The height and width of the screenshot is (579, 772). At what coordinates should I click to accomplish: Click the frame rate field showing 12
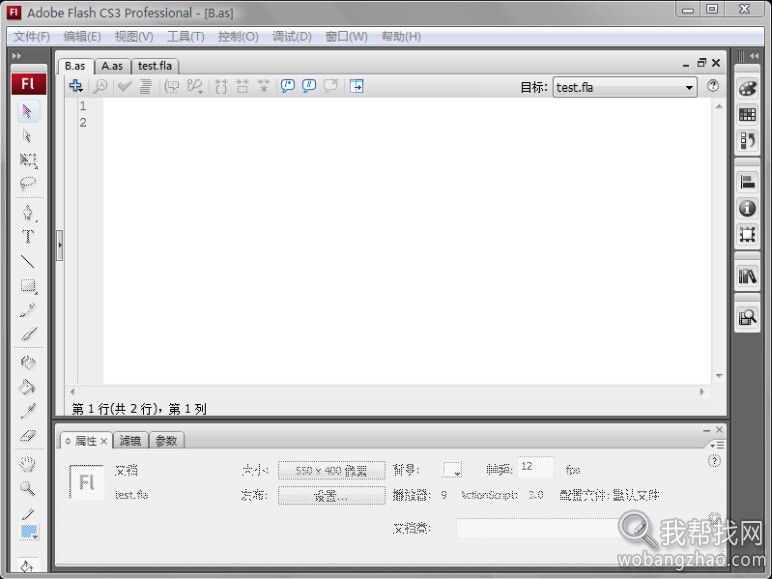point(535,467)
